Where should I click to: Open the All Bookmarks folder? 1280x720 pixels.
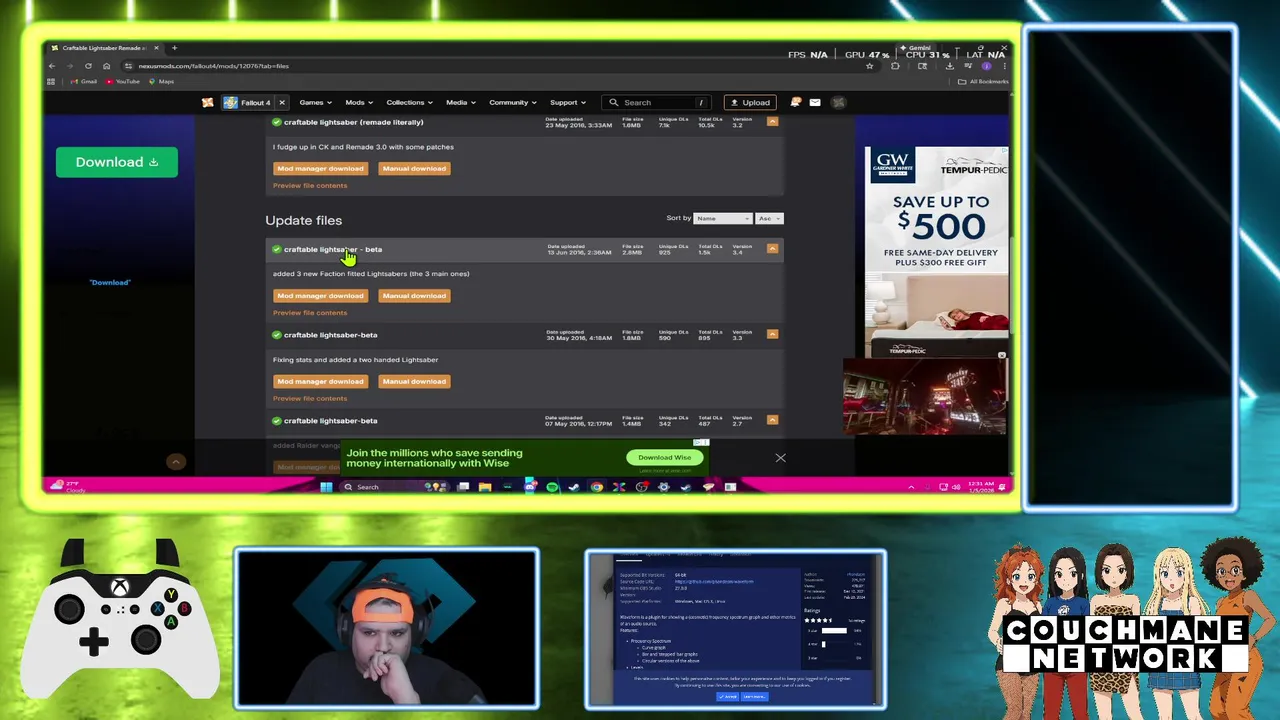coord(984,82)
